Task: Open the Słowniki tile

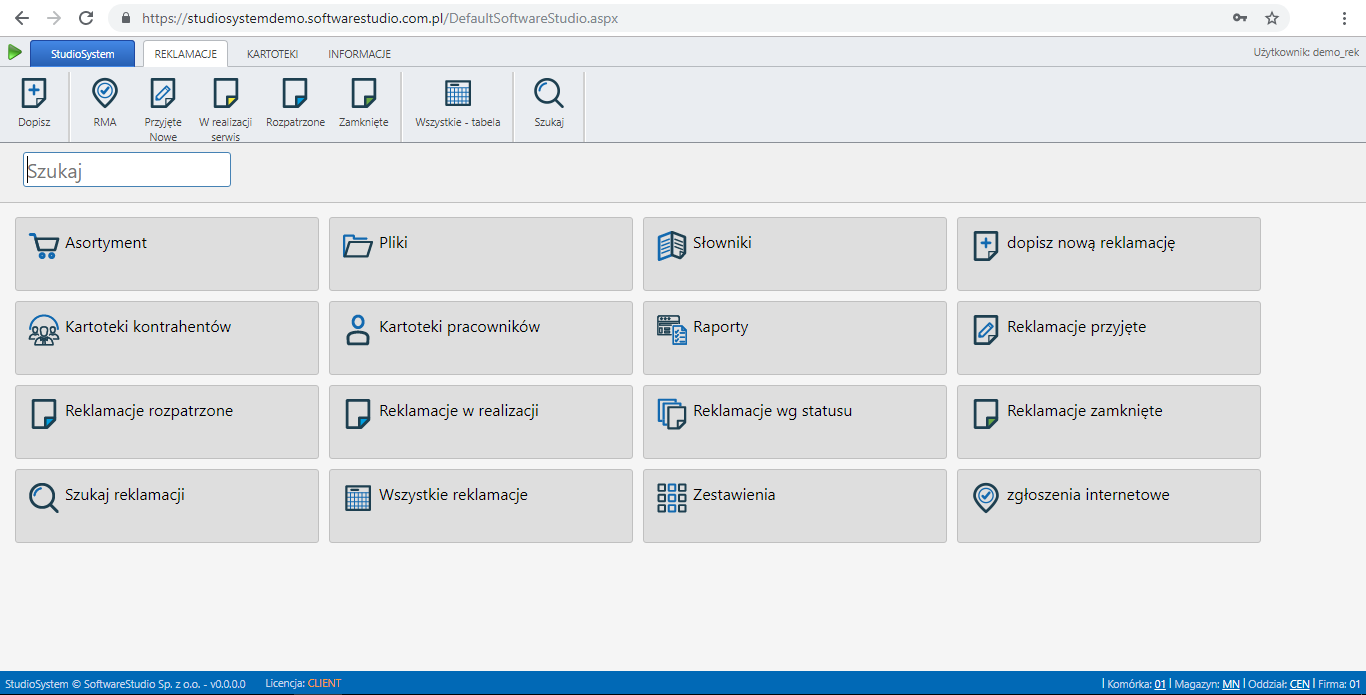Action: 794,254
